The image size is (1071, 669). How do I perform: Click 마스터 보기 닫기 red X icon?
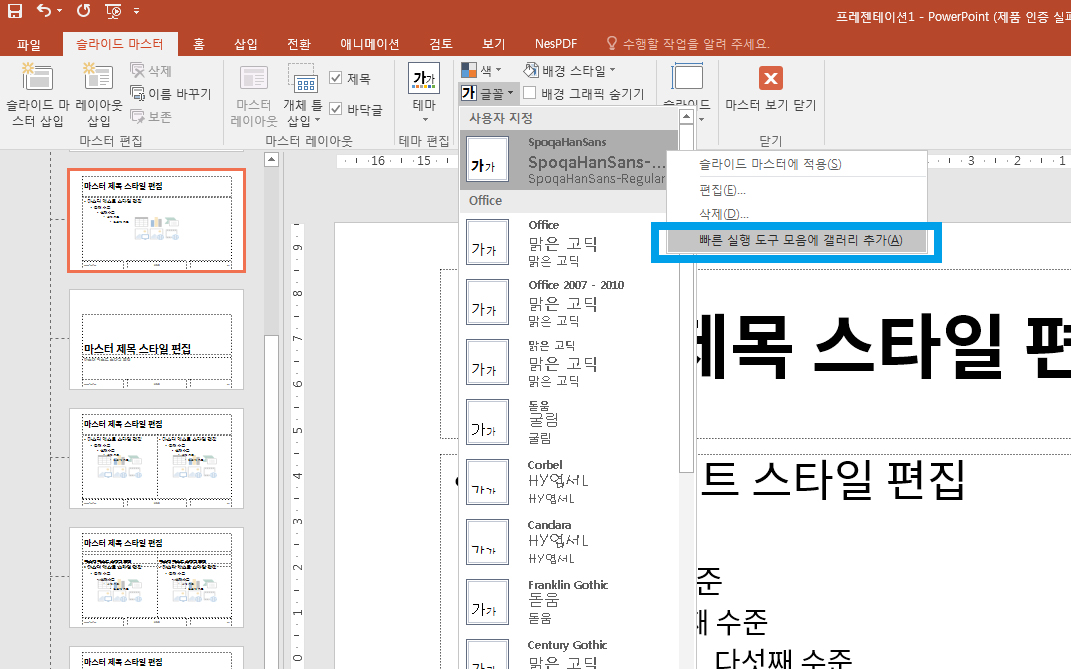point(771,78)
